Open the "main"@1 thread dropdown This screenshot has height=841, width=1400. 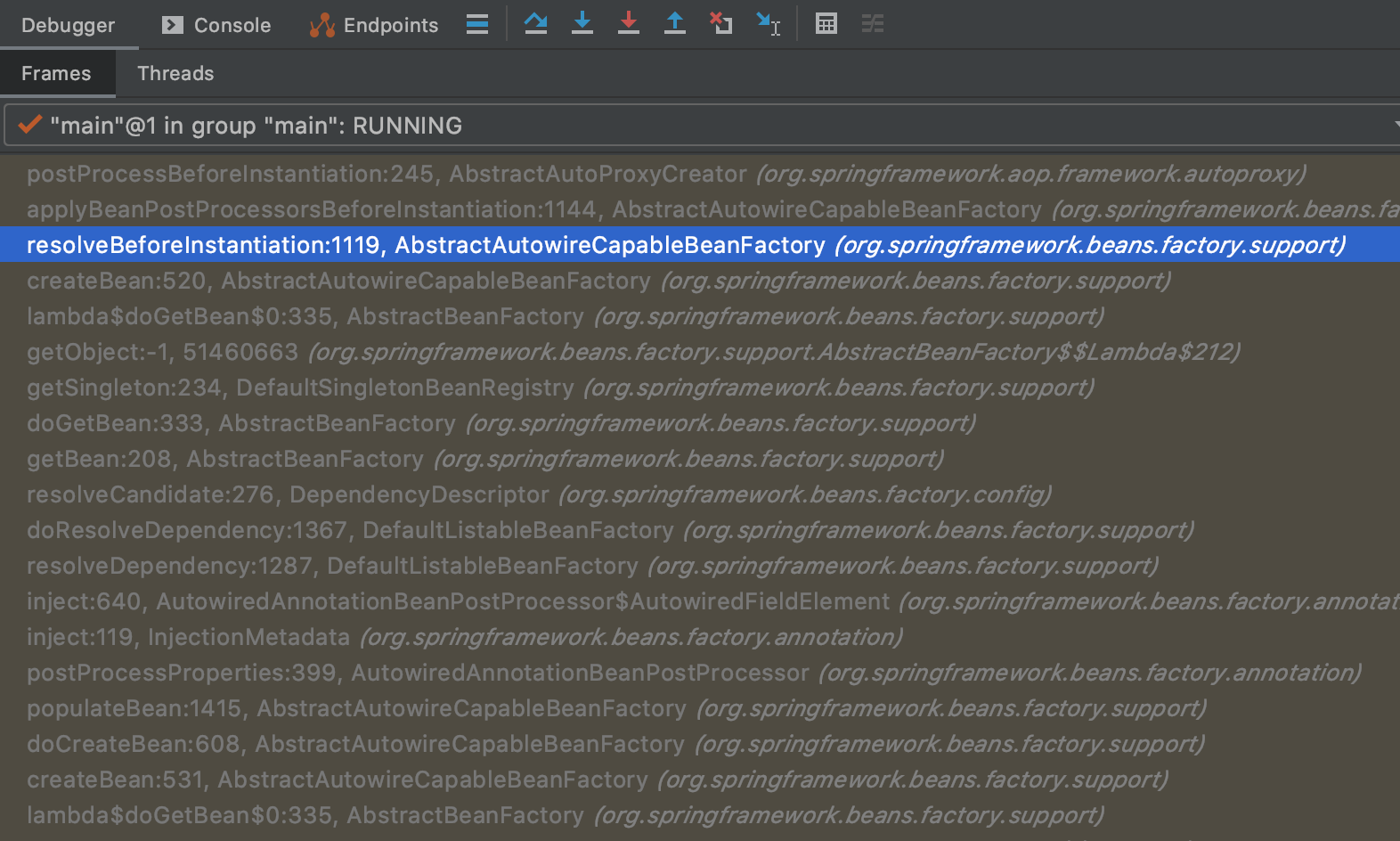click(702, 126)
